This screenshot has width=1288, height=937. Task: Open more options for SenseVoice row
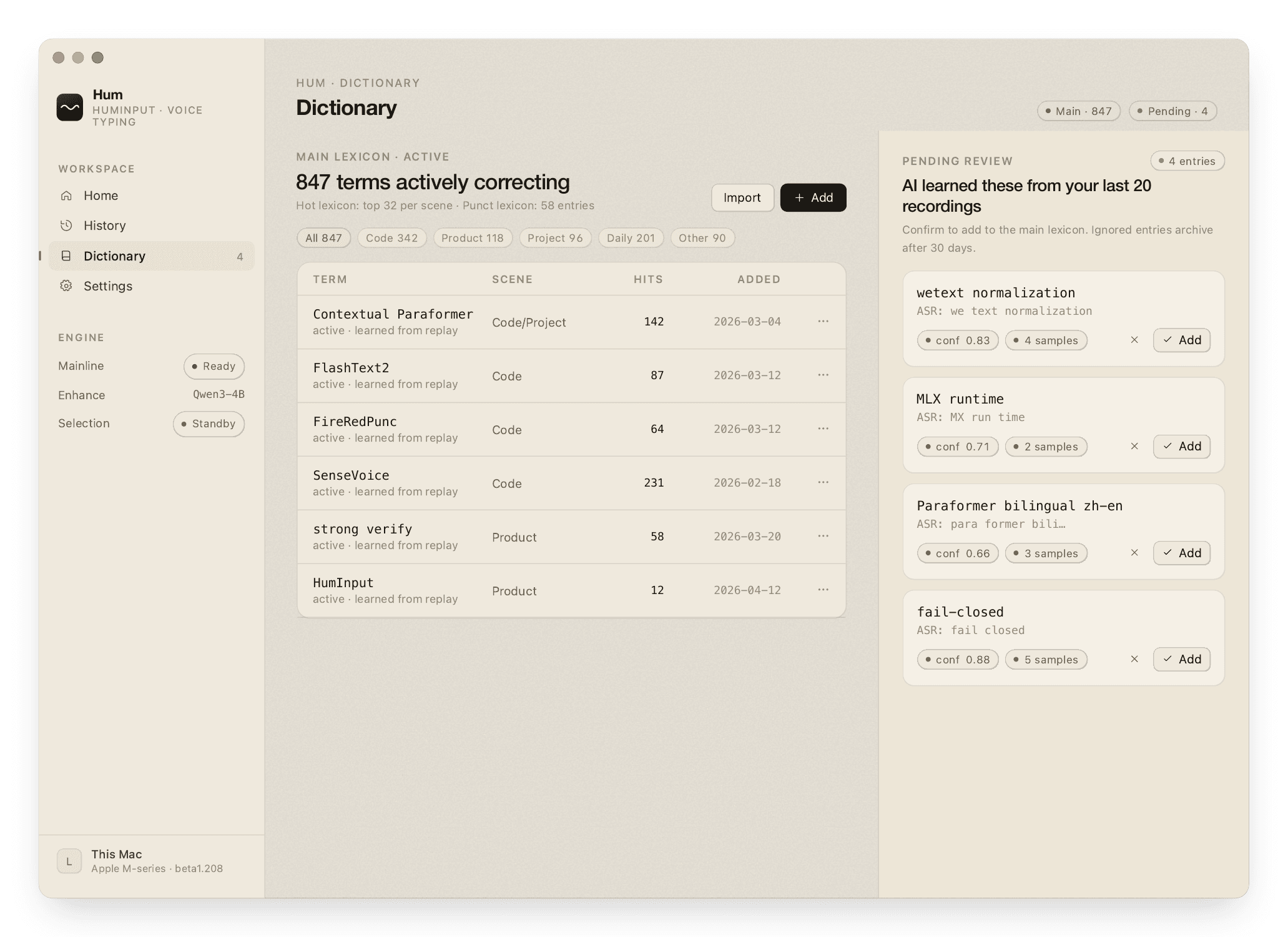coord(823,482)
